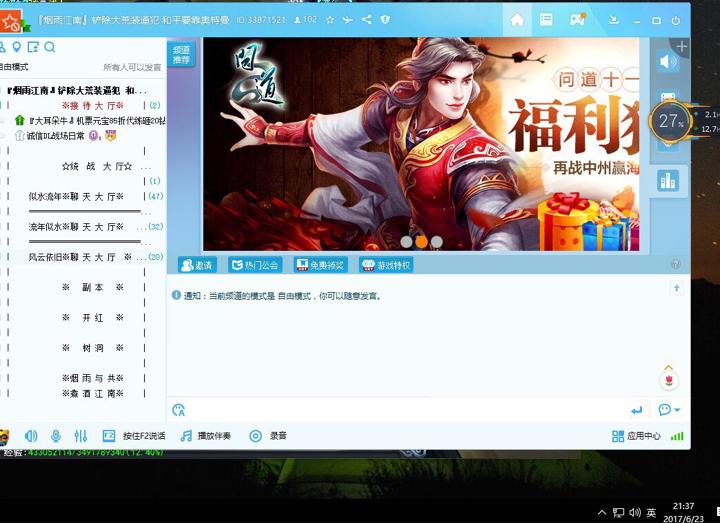Click the 自由模式 mode label
The width and height of the screenshot is (720, 523).
pos(14,67)
